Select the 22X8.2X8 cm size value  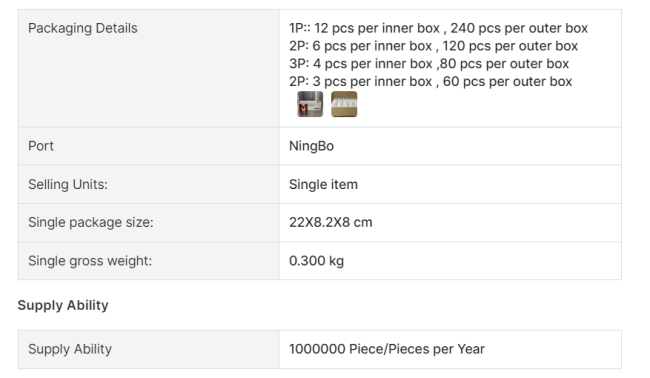330,223
